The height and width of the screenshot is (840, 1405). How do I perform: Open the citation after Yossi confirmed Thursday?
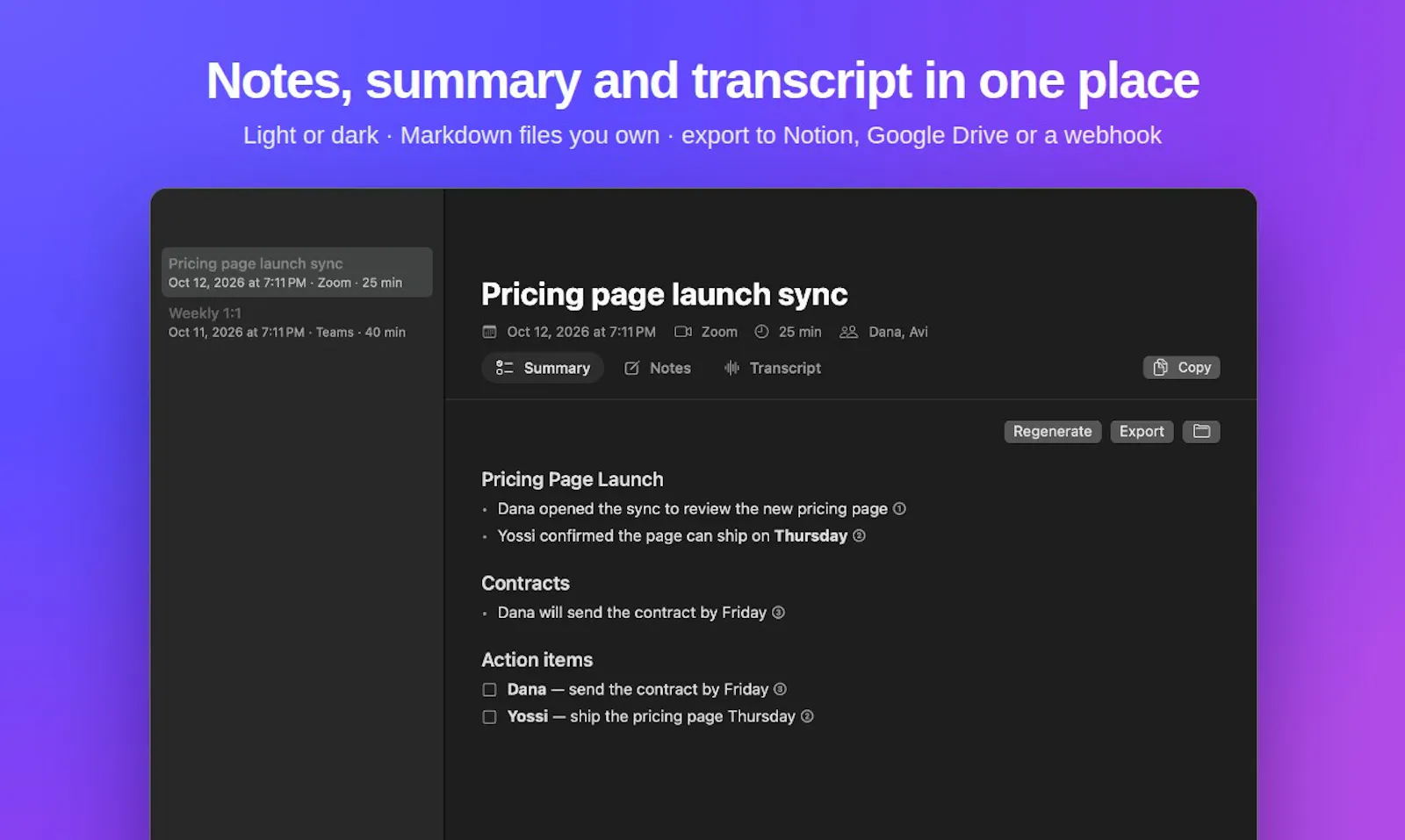tap(859, 536)
